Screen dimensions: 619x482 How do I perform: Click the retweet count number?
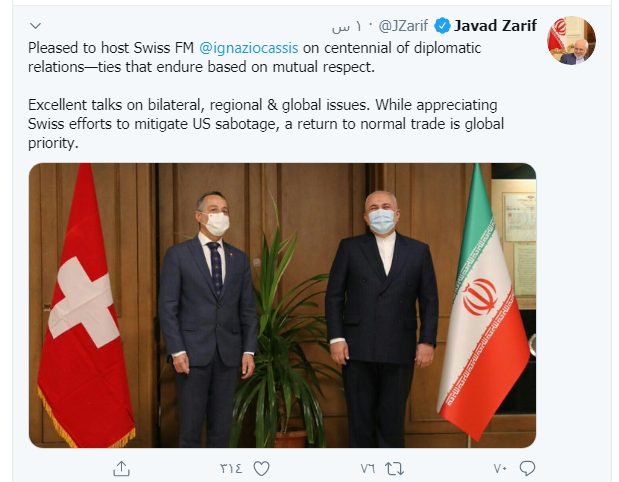point(368,469)
